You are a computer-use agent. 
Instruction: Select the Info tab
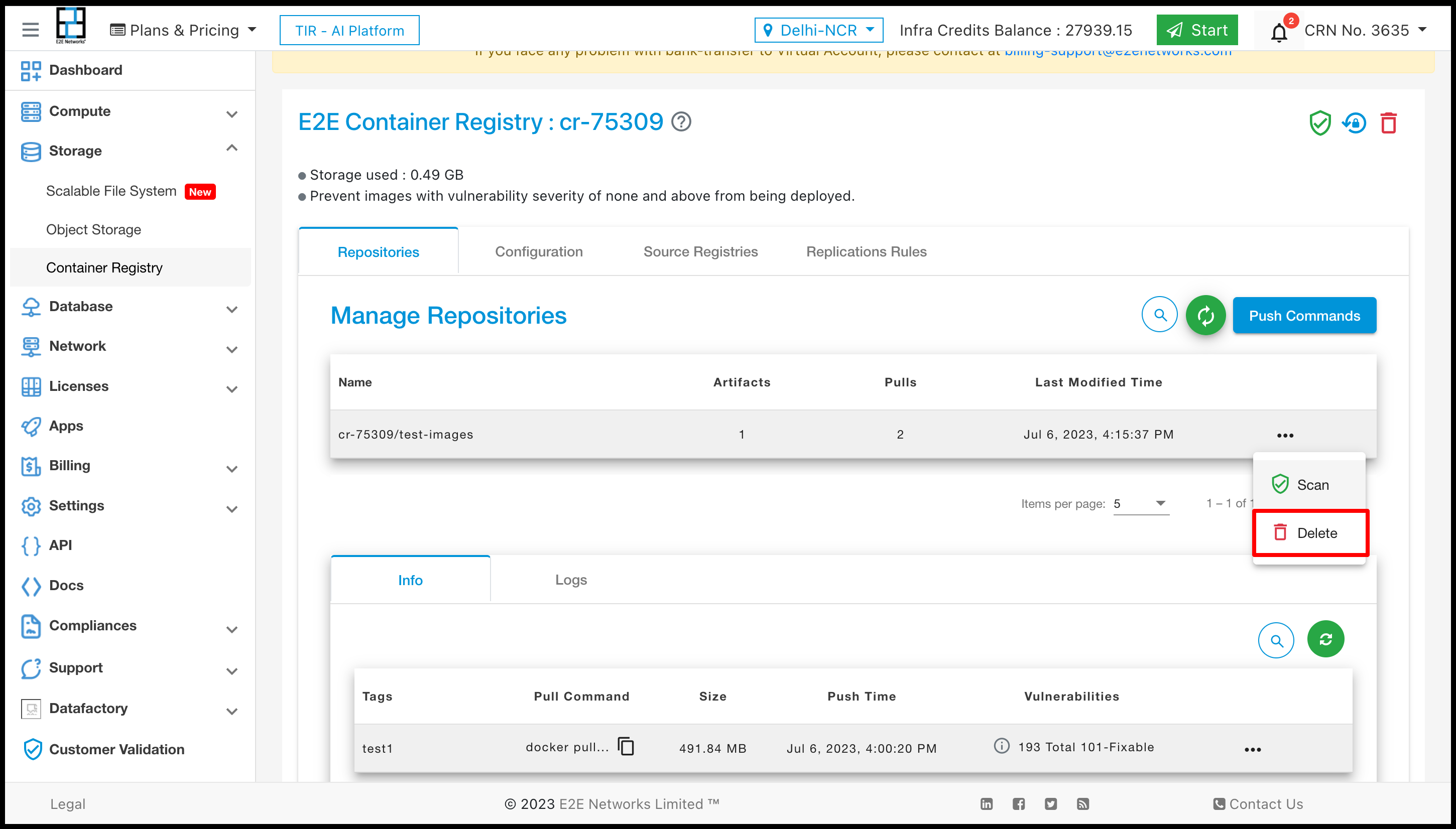coord(410,580)
